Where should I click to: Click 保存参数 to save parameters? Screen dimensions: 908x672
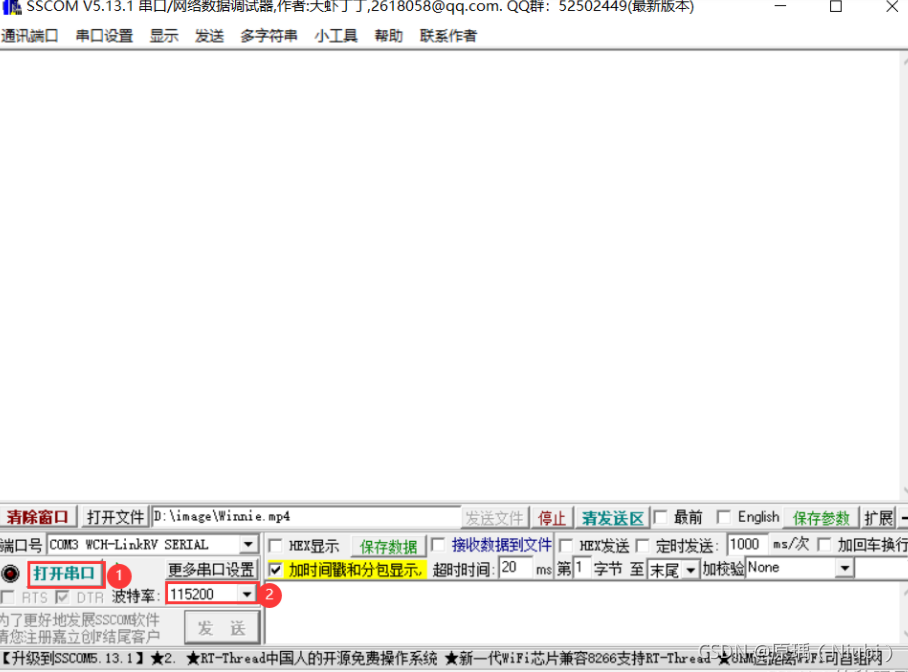click(x=820, y=517)
